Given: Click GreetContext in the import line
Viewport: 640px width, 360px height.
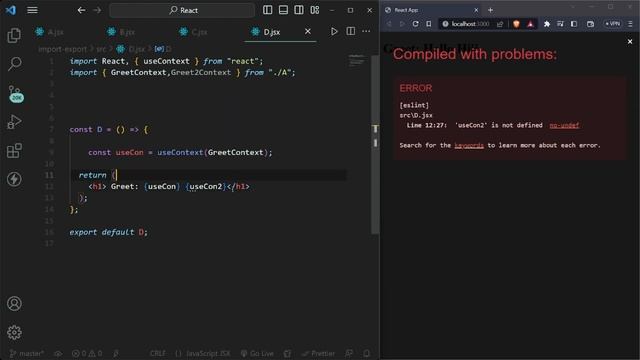Looking at the screenshot, I should pos(138,72).
